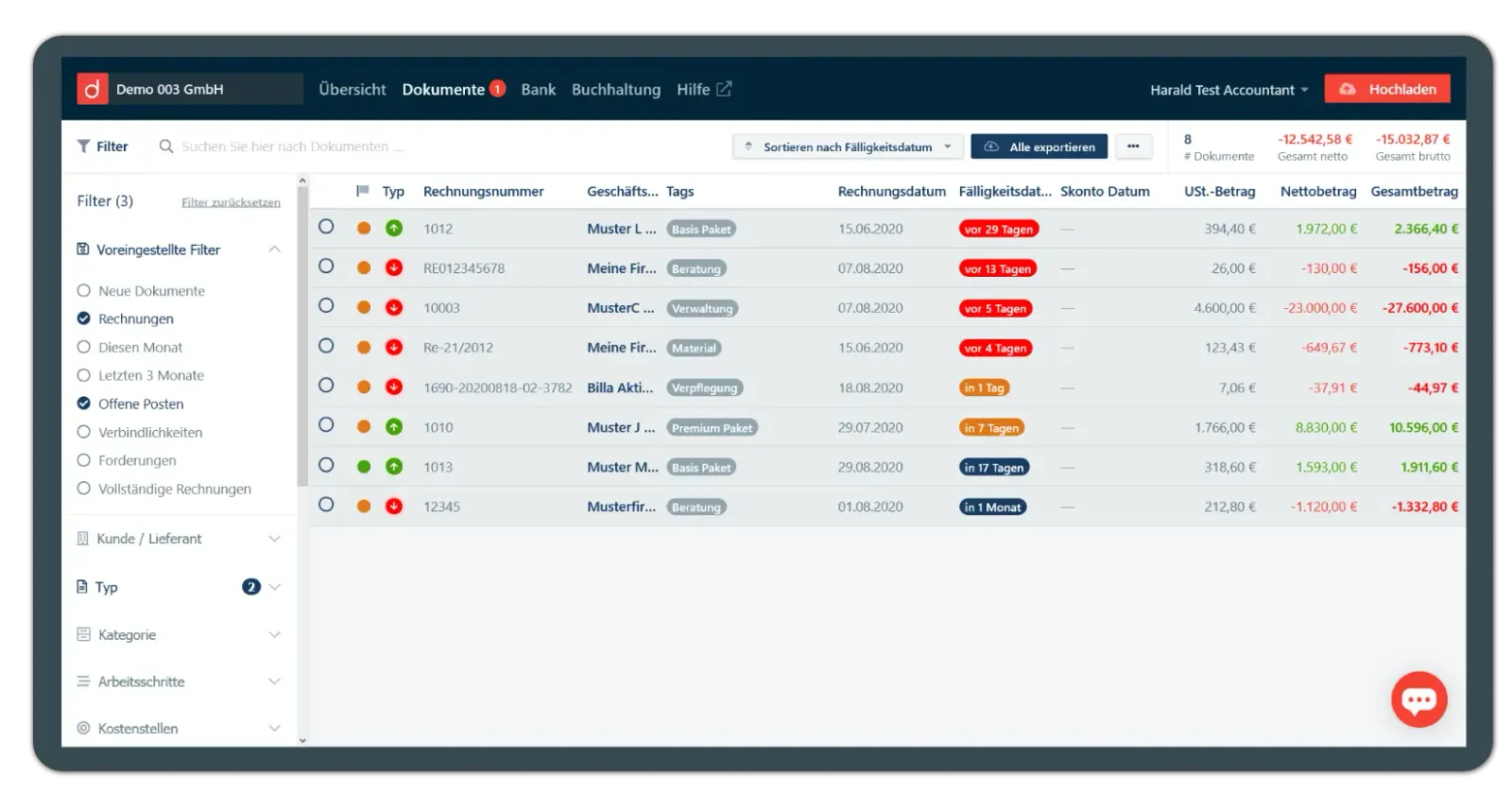The image size is (1512, 793).
Task: Expand the Kunde / Lieferant filter section
Action: click(179, 539)
